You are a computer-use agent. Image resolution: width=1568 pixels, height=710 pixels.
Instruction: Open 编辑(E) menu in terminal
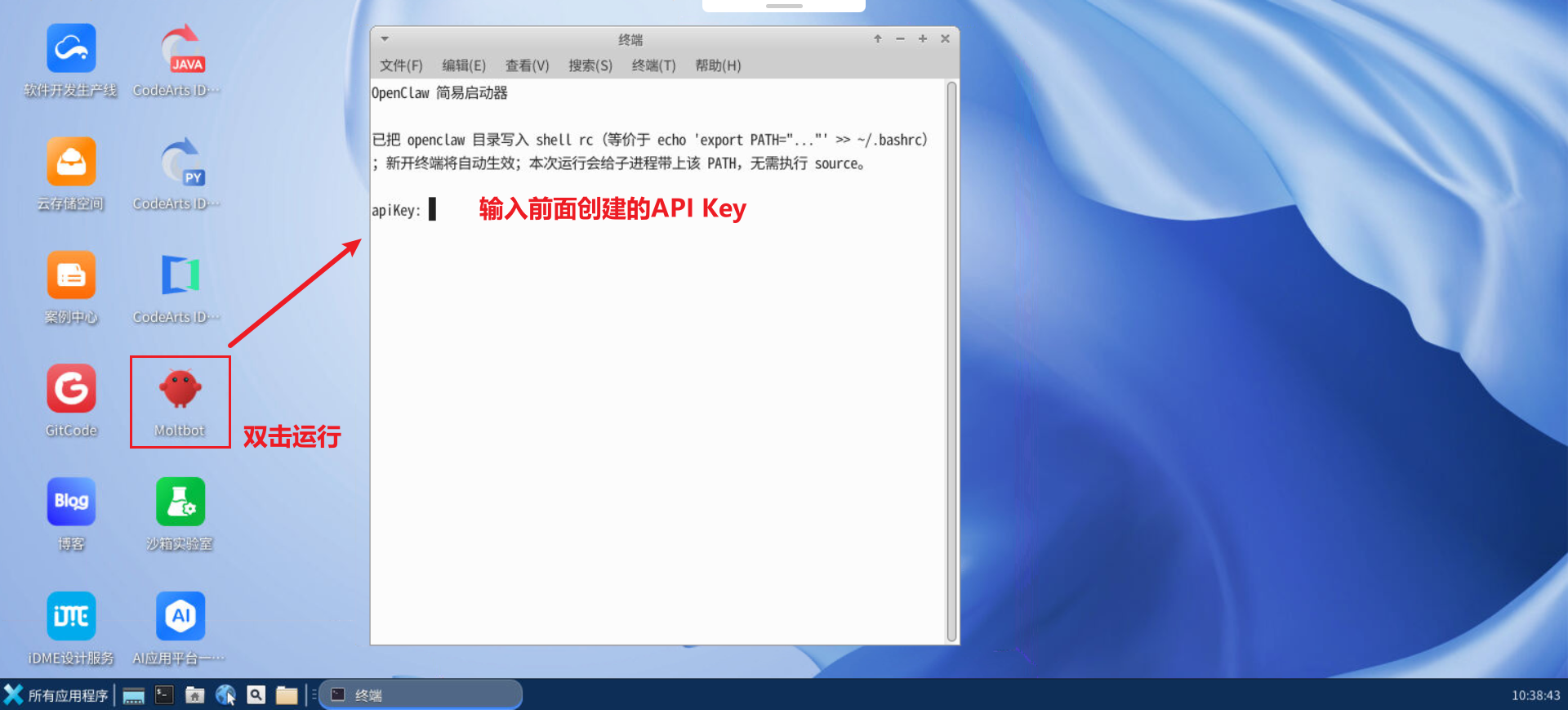(x=464, y=65)
